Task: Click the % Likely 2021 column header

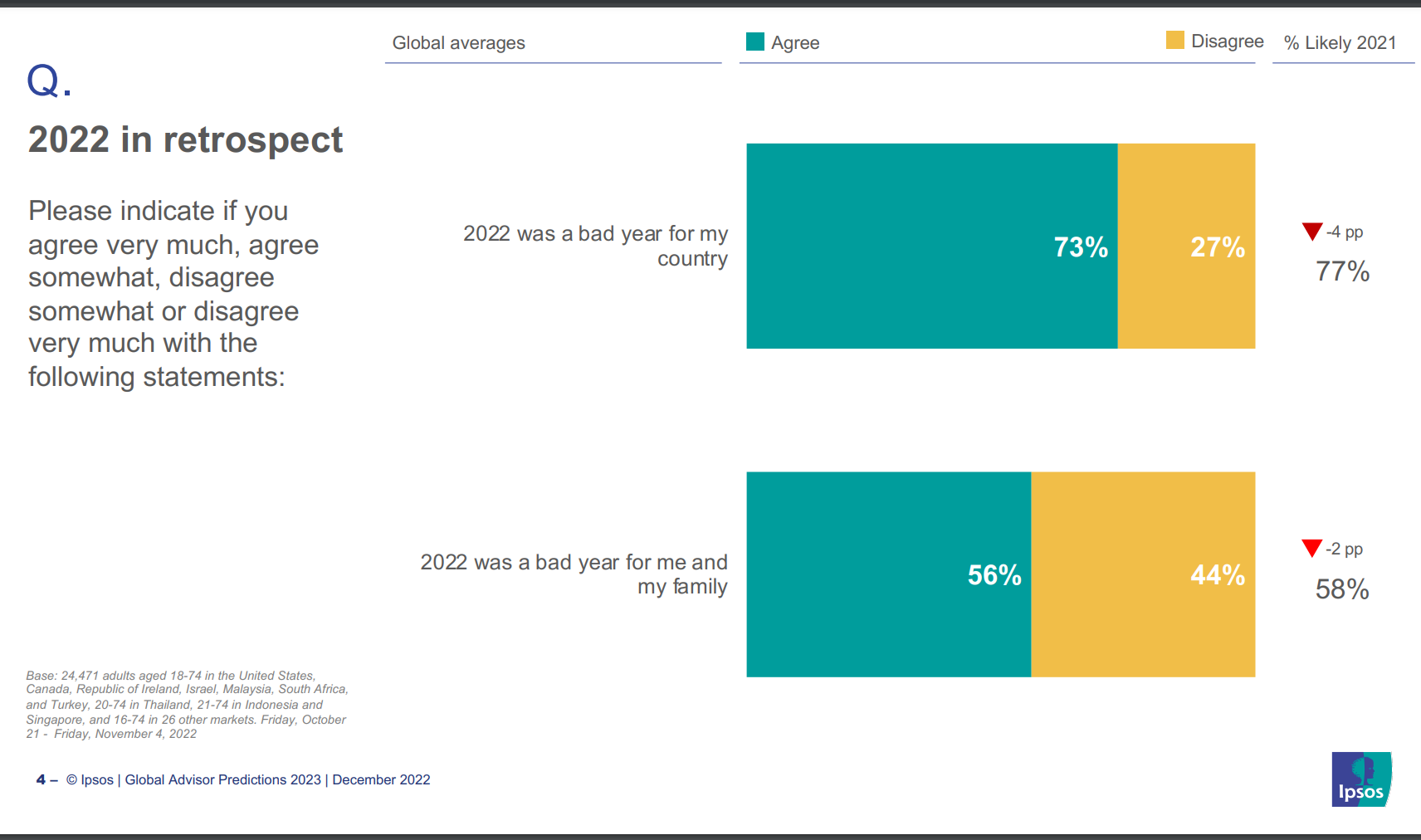Action: click(1340, 42)
